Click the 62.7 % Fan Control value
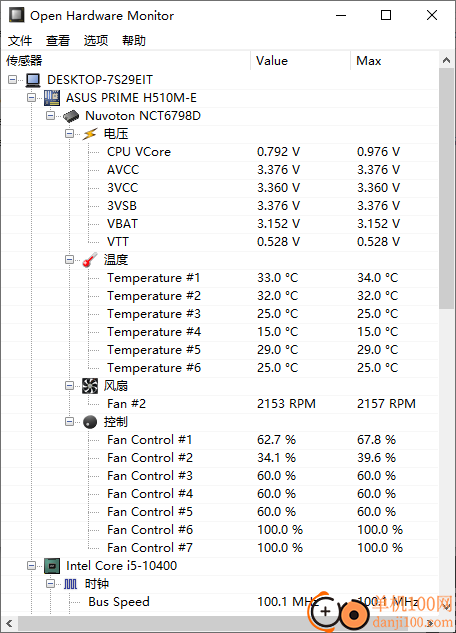The image size is (456, 633). (x=276, y=440)
